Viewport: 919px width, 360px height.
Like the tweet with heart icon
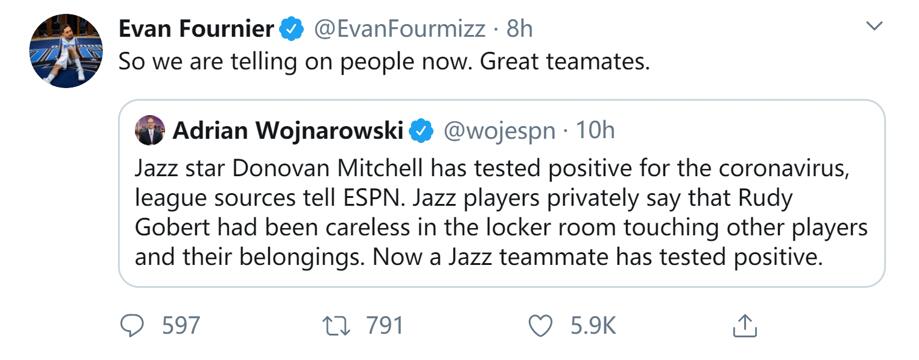pos(541,327)
